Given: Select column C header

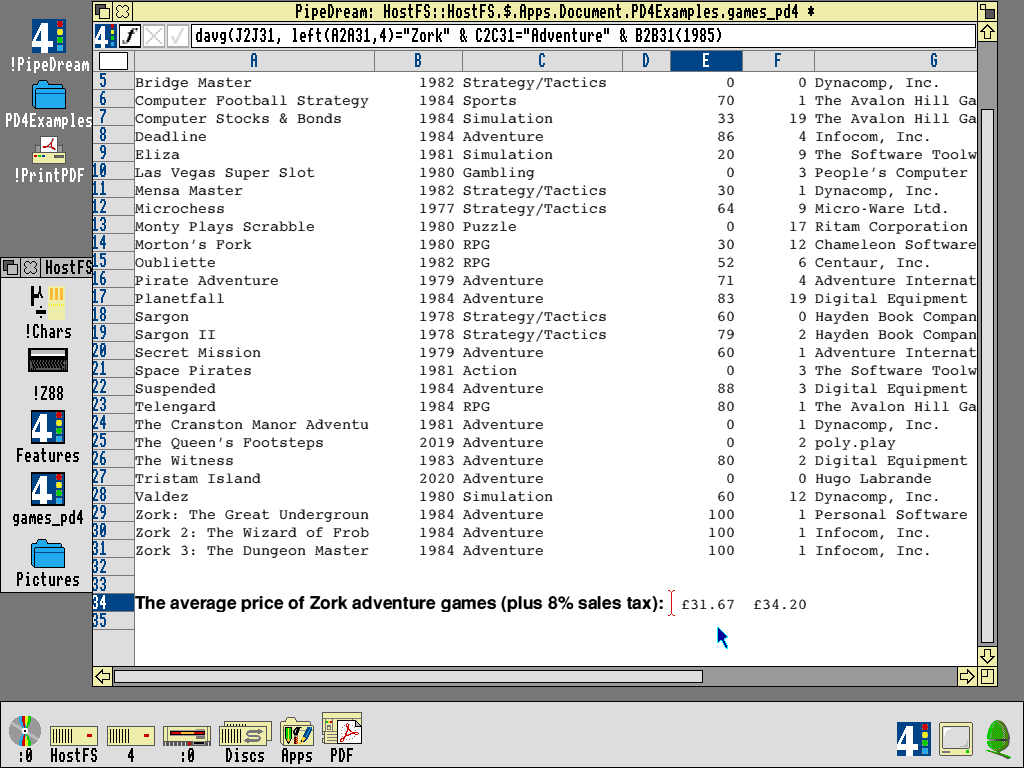Looking at the screenshot, I should point(542,61).
